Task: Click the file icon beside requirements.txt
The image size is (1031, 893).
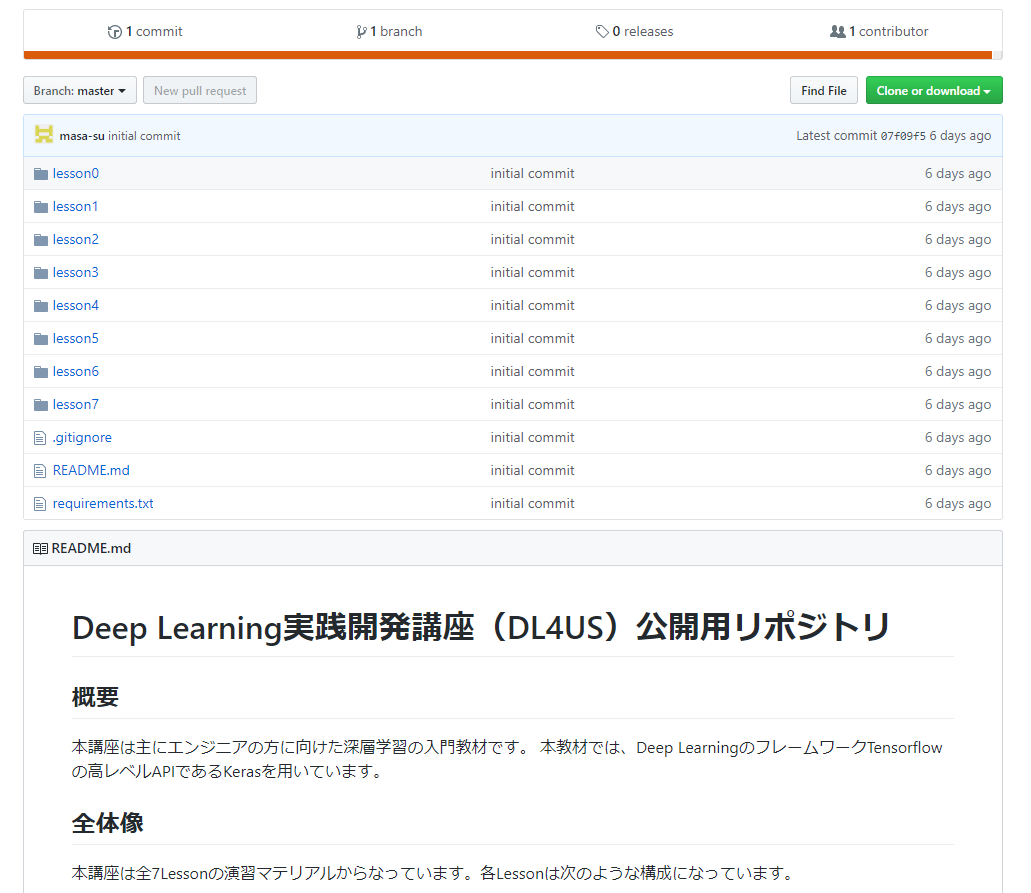Action: click(x=40, y=503)
